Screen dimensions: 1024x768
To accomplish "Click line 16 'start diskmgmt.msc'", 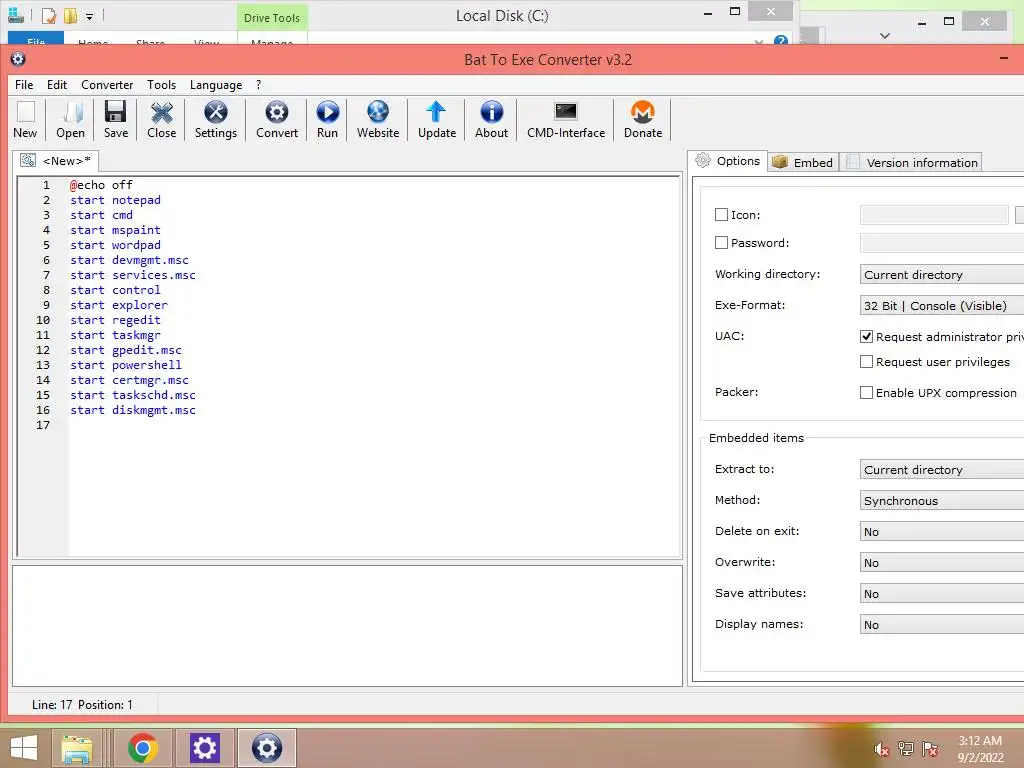I will click(133, 410).
